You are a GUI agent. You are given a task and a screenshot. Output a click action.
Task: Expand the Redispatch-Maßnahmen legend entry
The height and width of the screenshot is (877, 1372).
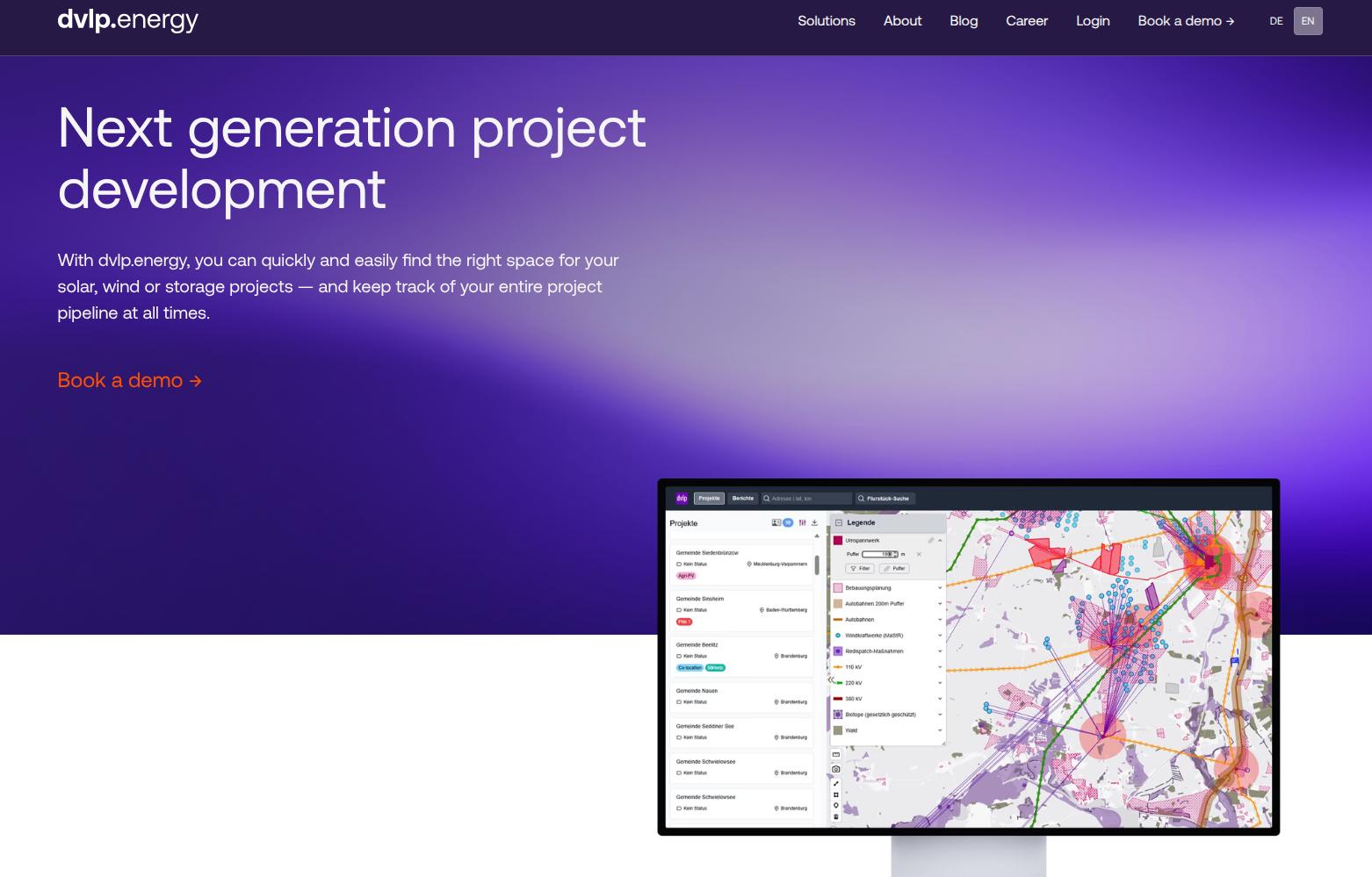[940, 651]
